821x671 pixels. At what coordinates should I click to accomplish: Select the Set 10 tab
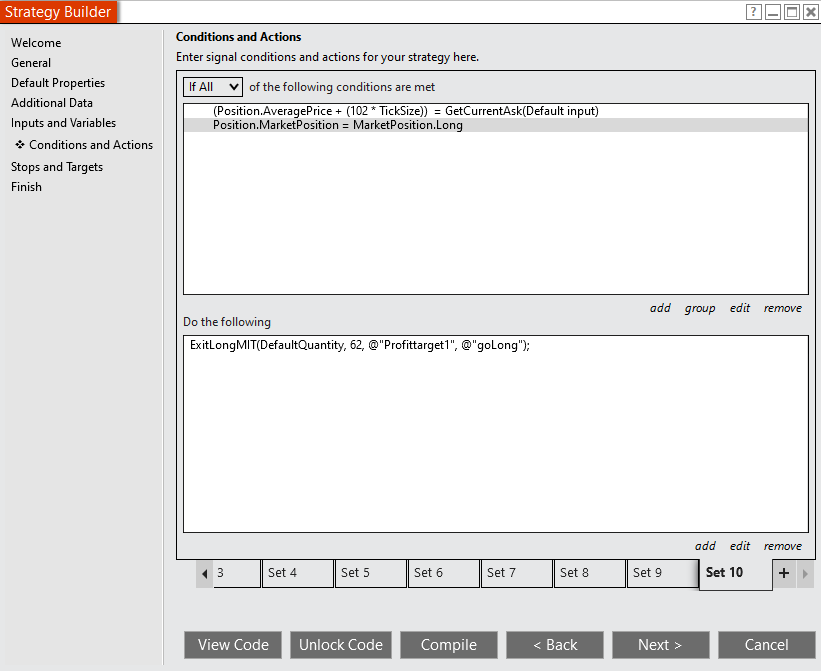pyautogui.click(x=736, y=574)
